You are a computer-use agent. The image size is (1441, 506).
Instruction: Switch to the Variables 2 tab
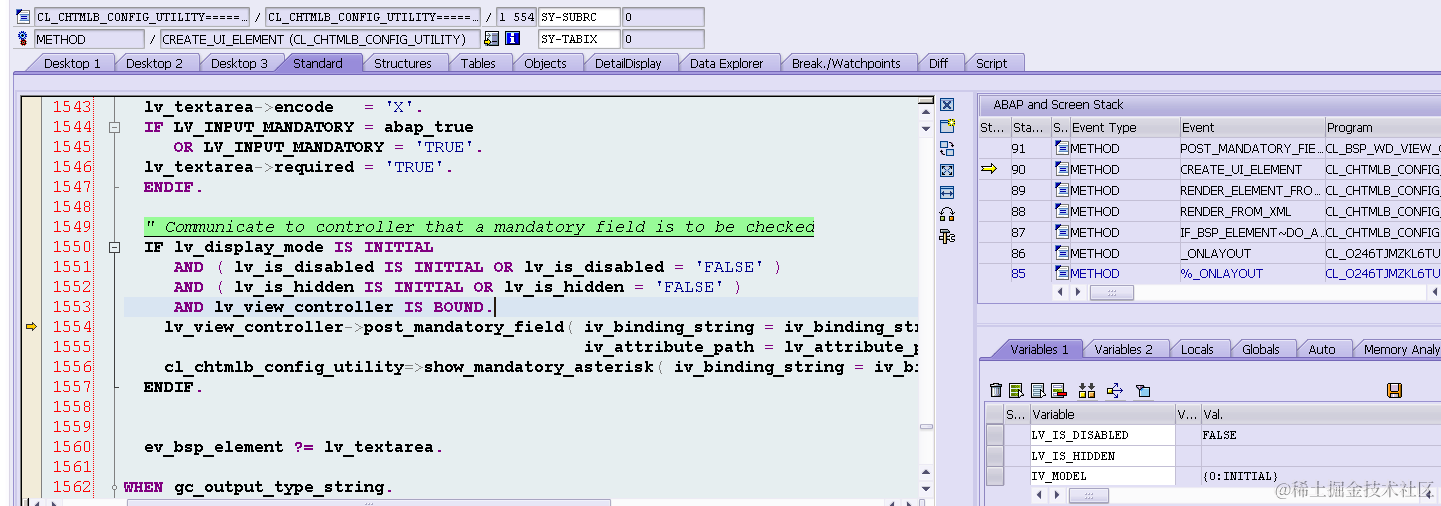1123,349
